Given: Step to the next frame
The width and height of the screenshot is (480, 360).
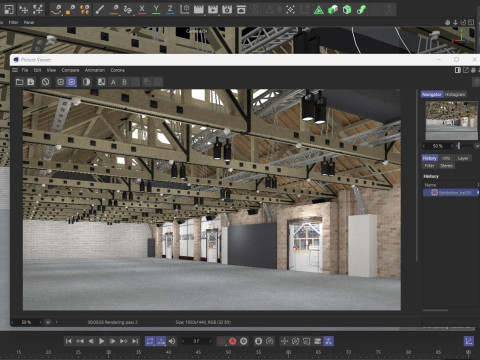Looking at the screenshot, I should (113, 341).
